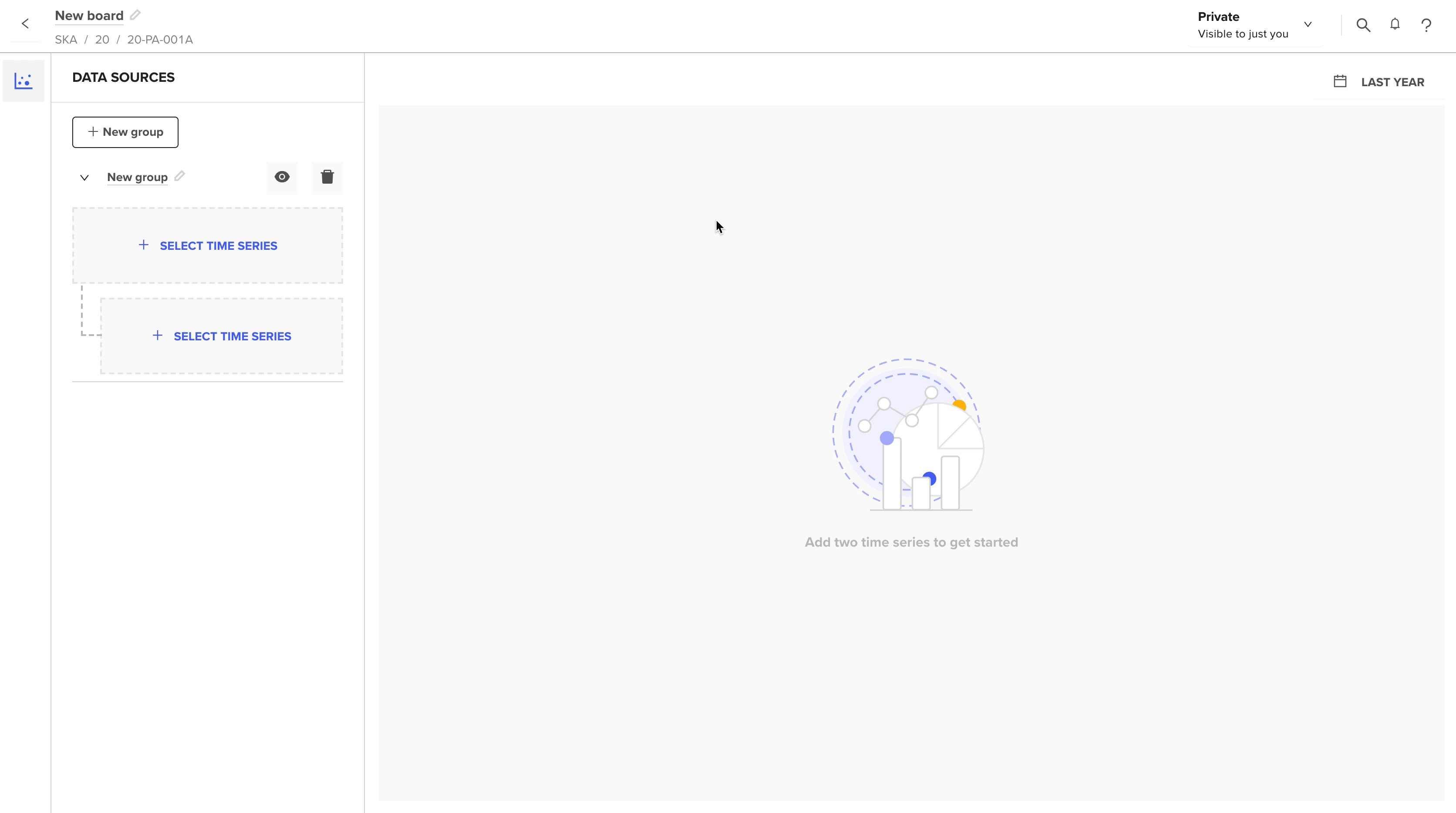Select first SELECT TIME SERIES slot
Image resolution: width=1456 pixels, height=813 pixels.
tap(207, 246)
